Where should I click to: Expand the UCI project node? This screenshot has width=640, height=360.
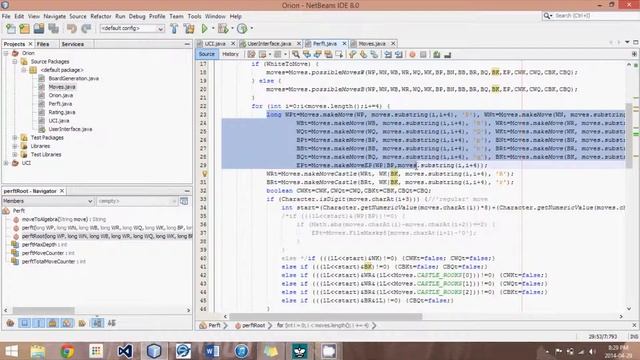coord(6,163)
